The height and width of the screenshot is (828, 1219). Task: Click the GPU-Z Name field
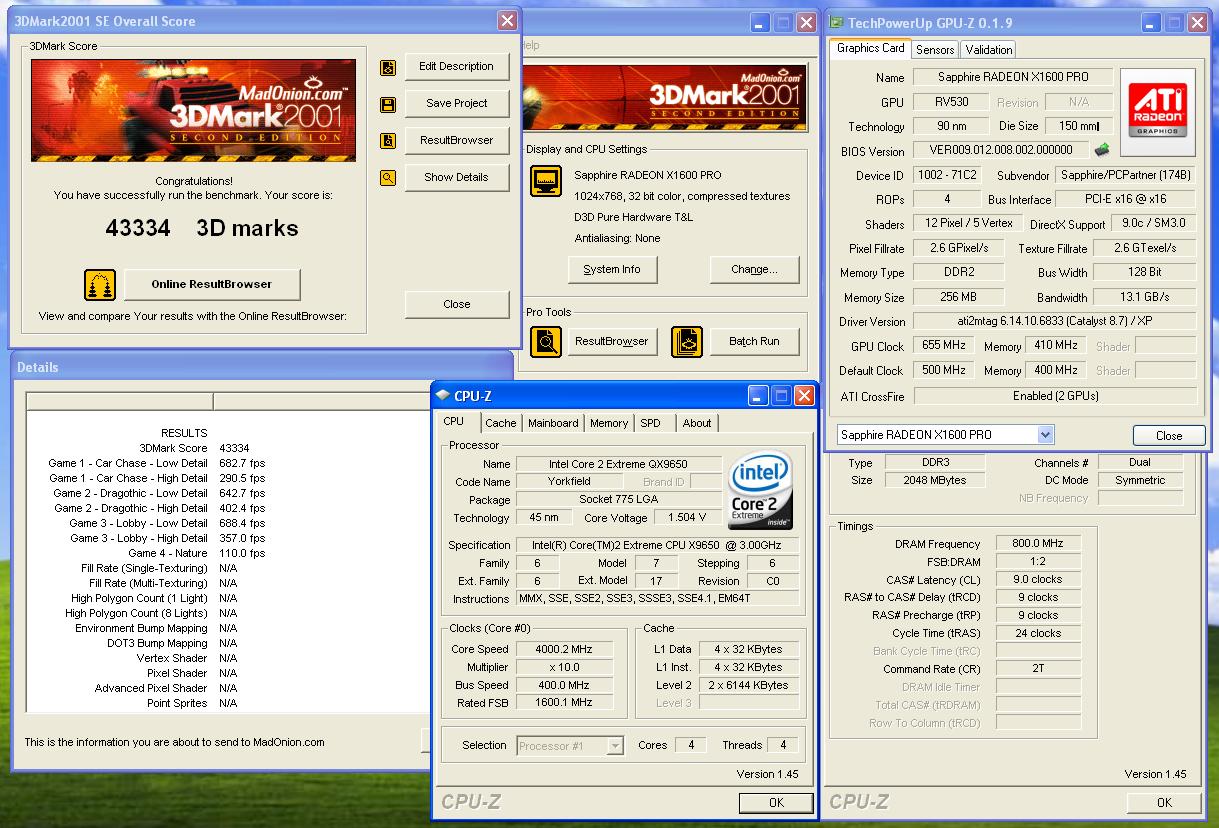pyautogui.click(x=1012, y=77)
